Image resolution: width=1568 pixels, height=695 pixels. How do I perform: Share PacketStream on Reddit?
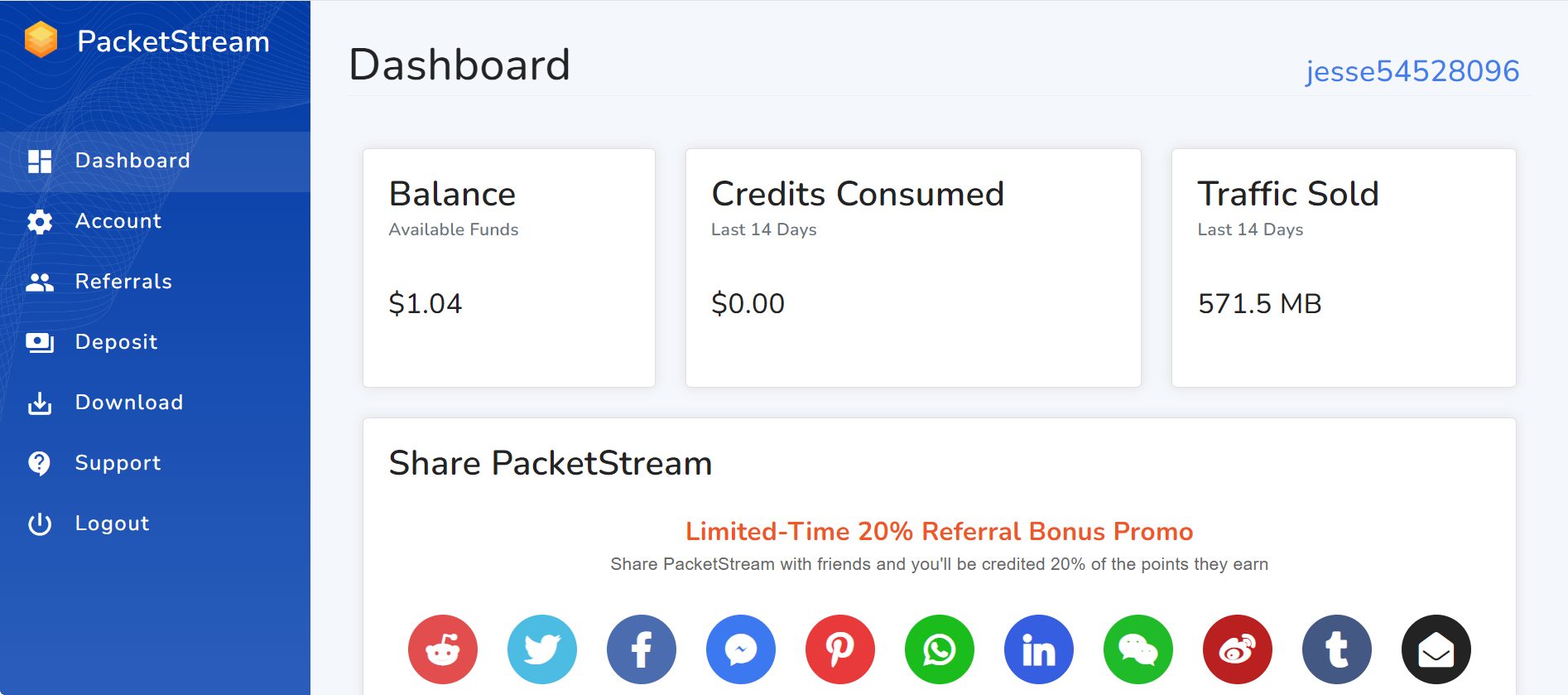[x=443, y=649]
